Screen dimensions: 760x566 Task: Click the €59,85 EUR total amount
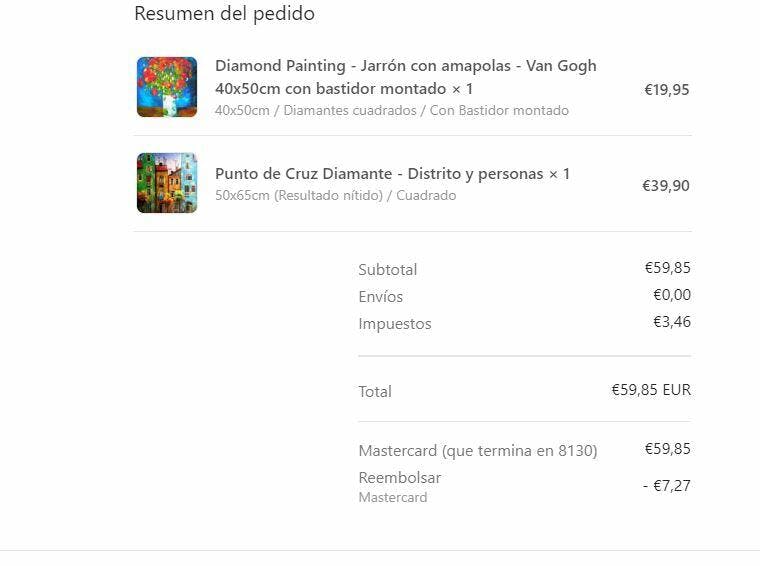[x=651, y=390]
